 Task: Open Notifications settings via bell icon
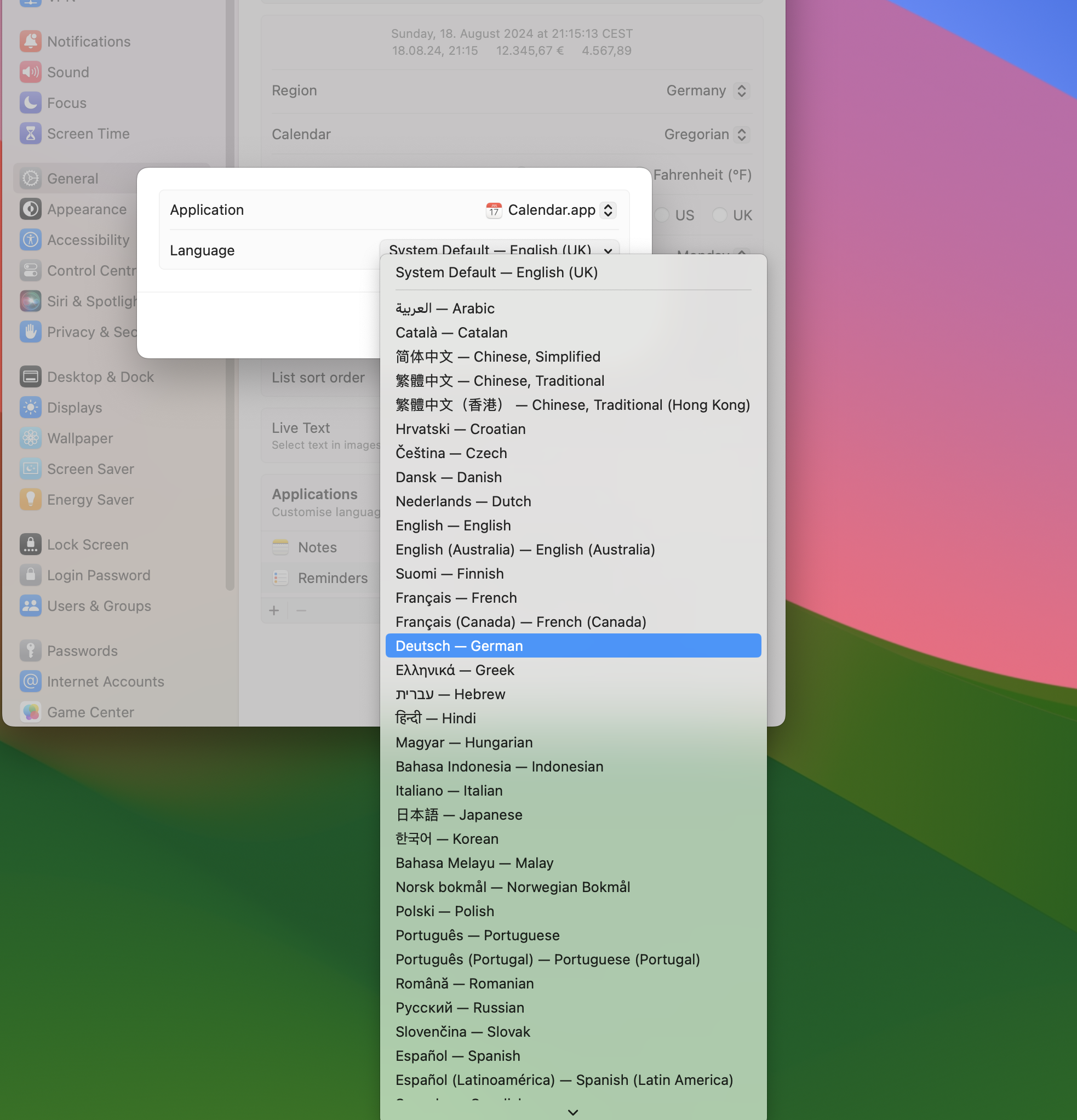point(30,41)
